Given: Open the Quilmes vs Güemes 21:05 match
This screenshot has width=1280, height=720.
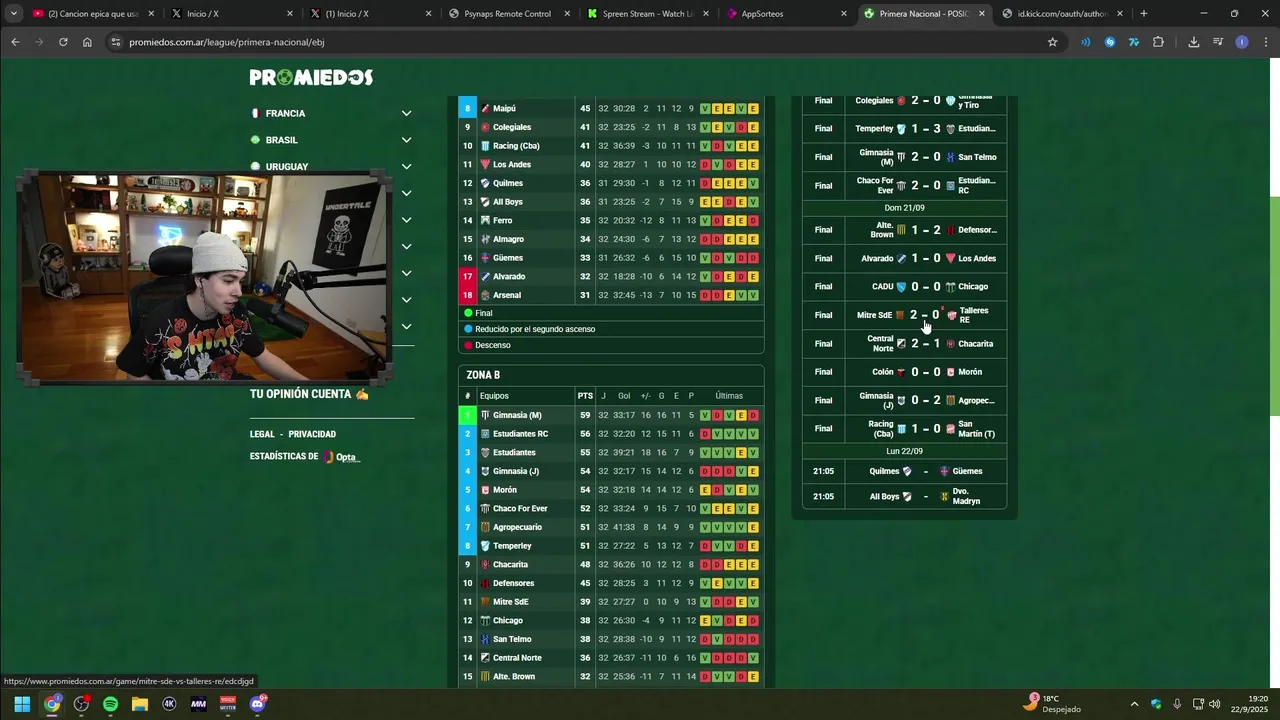Looking at the screenshot, I should (904, 471).
